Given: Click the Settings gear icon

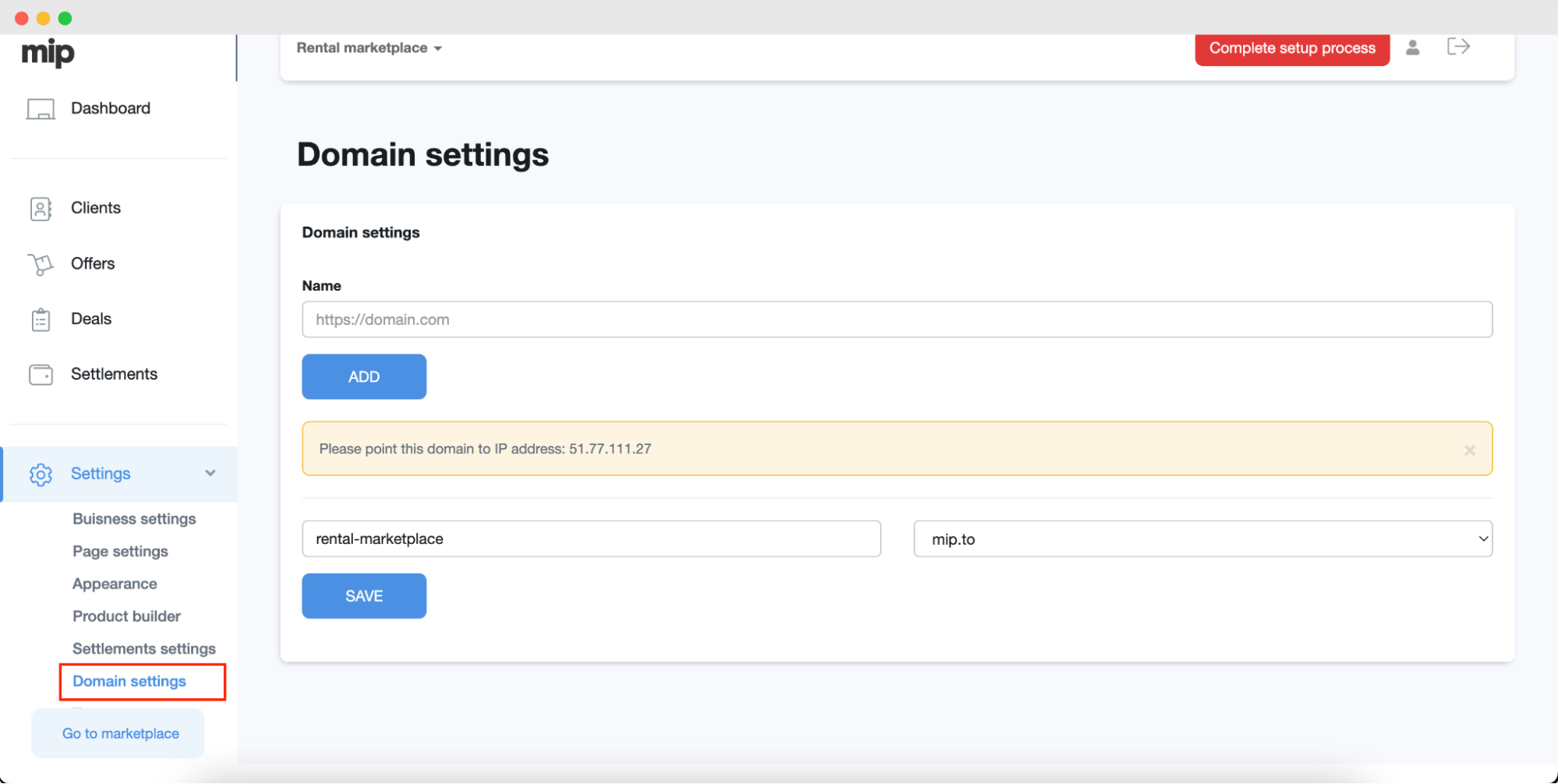Looking at the screenshot, I should click(x=41, y=475).
